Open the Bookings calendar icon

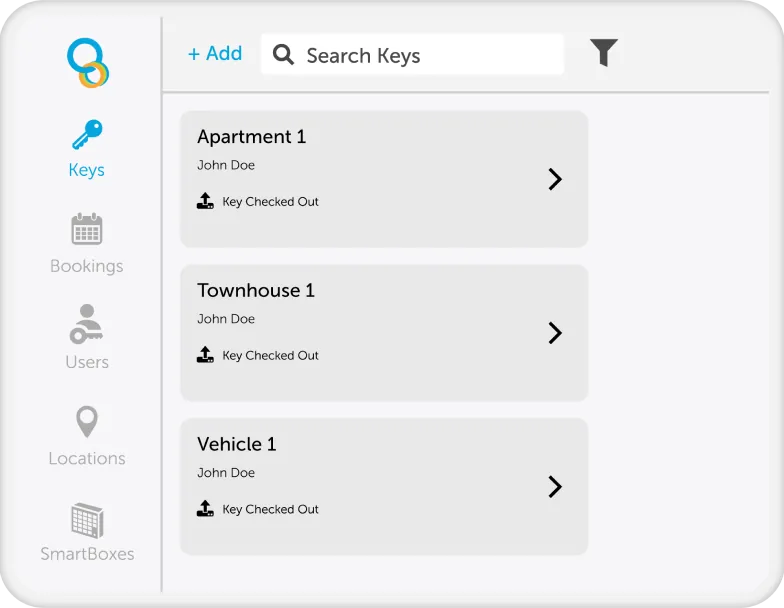point(87,228)
